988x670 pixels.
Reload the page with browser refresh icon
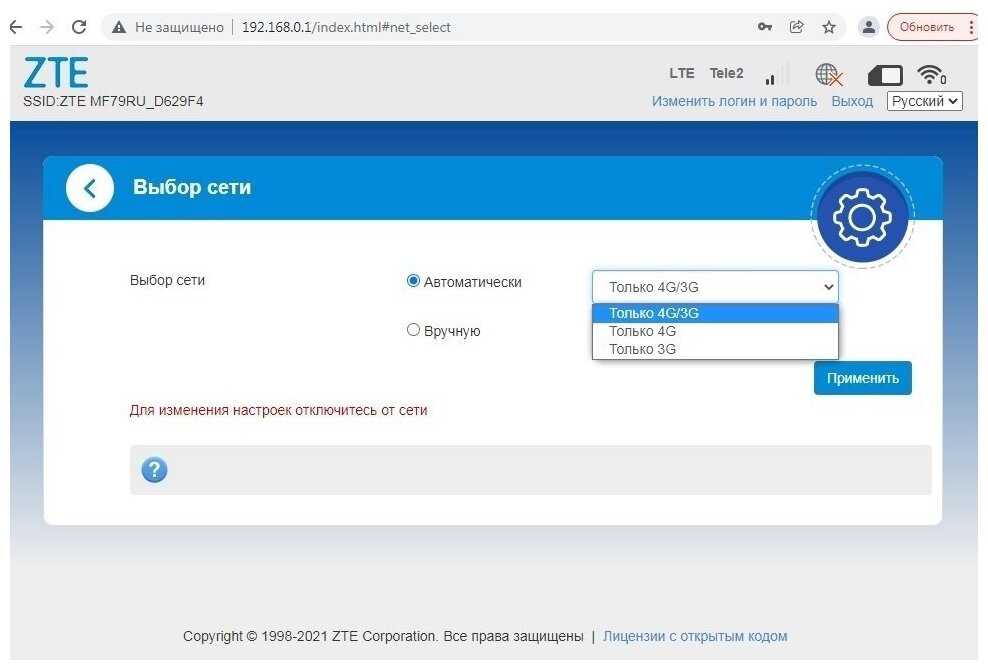(x=80, y=27)
